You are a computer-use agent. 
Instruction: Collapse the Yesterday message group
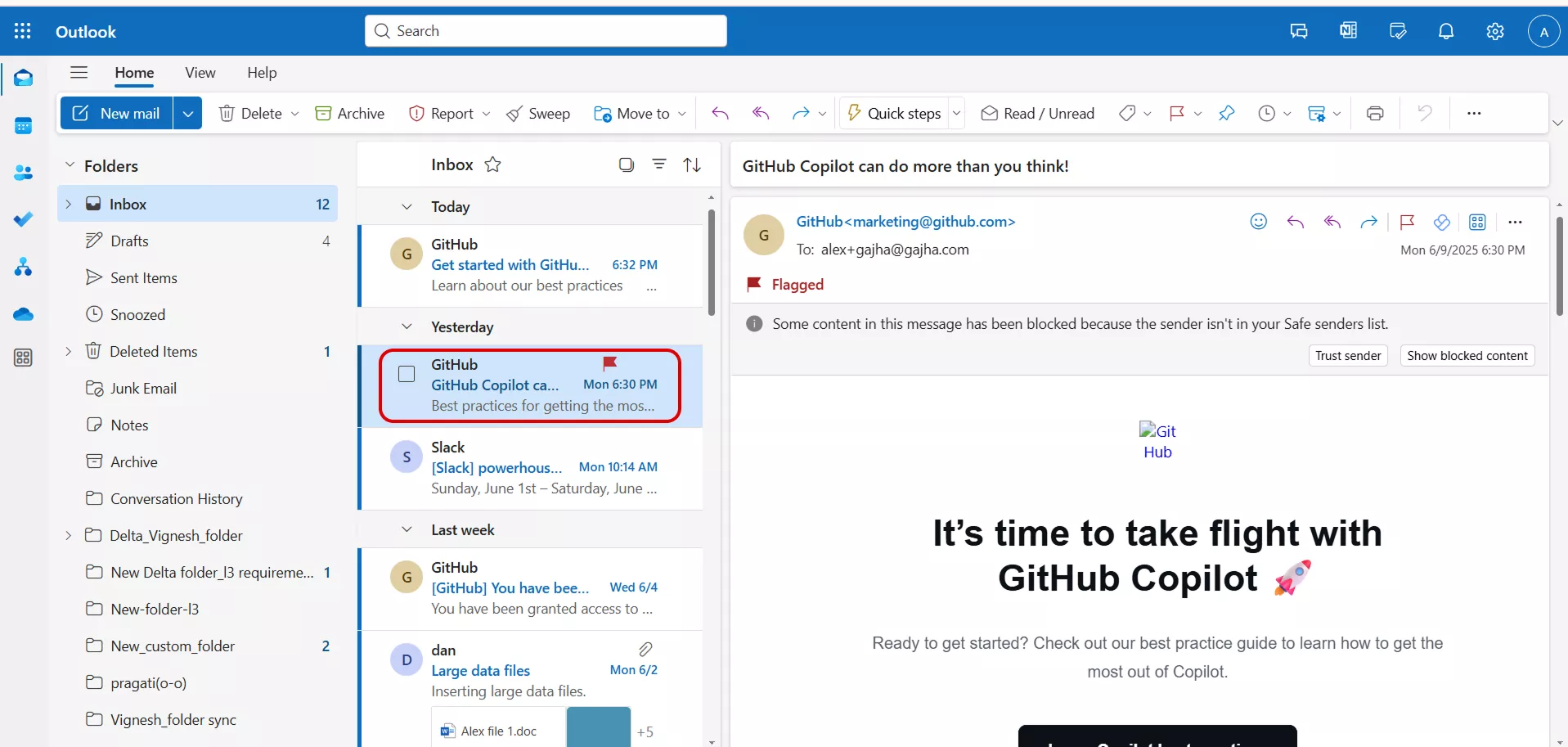point(407,326)
